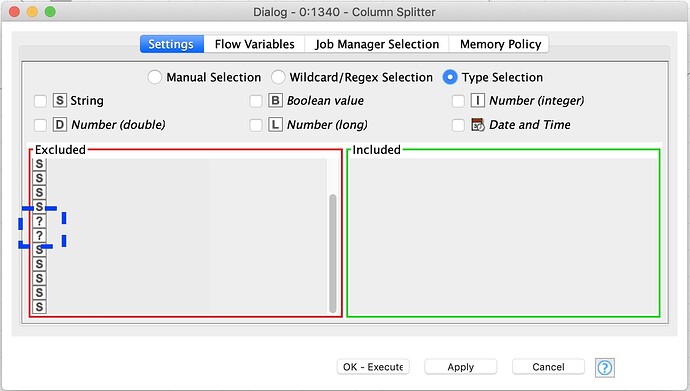Choose the Manual Selection radio button
This screenshot has height=391, width=690.
pos(154,77)
